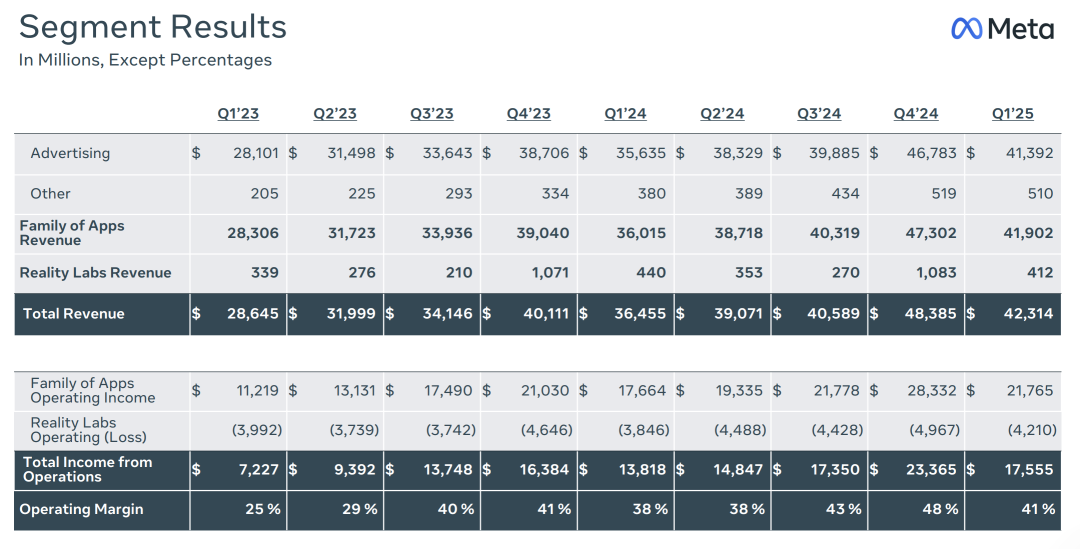This screenshot has width=1080, height=549.
Task: Select the Reality Labs Operating (Loss) label
Action: [x=88, y=430]
